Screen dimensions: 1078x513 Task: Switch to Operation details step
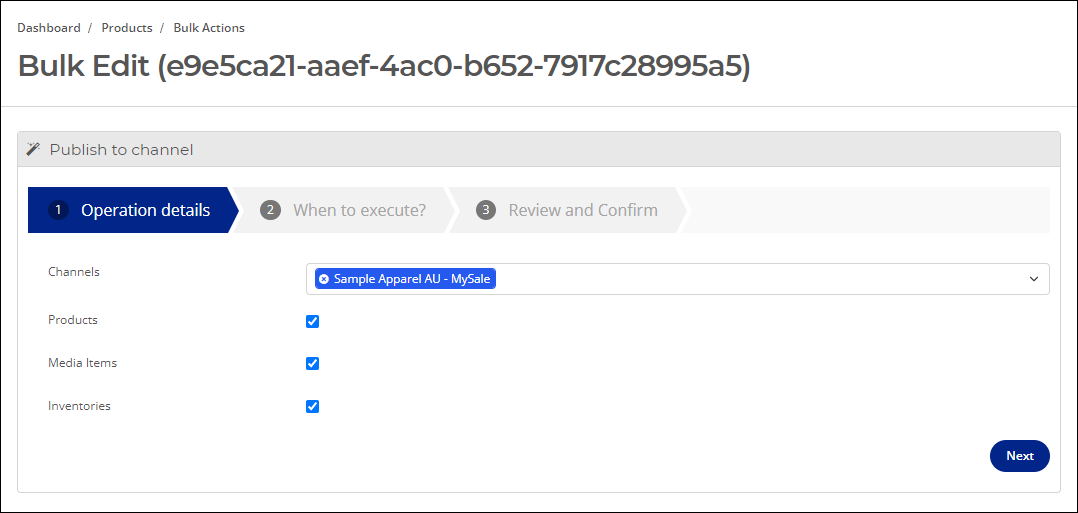point(133,210)
